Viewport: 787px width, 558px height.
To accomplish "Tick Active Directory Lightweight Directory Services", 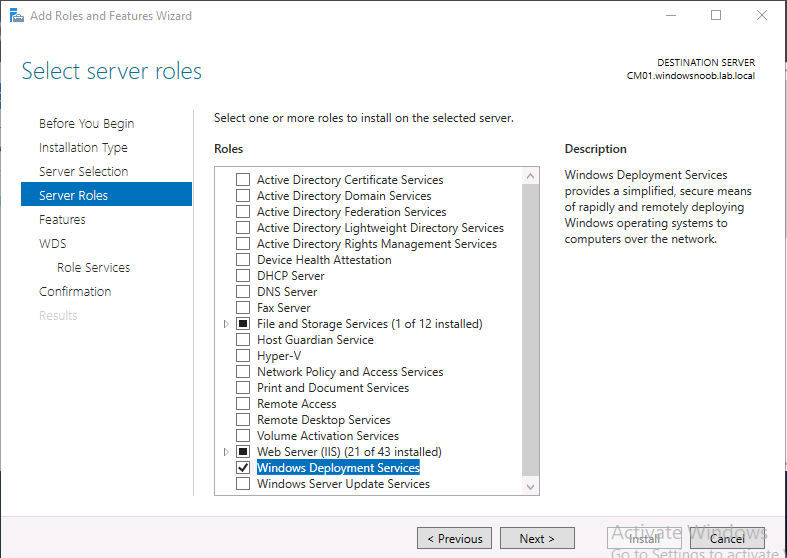I will pyautogui.click(x=243, y=228).
